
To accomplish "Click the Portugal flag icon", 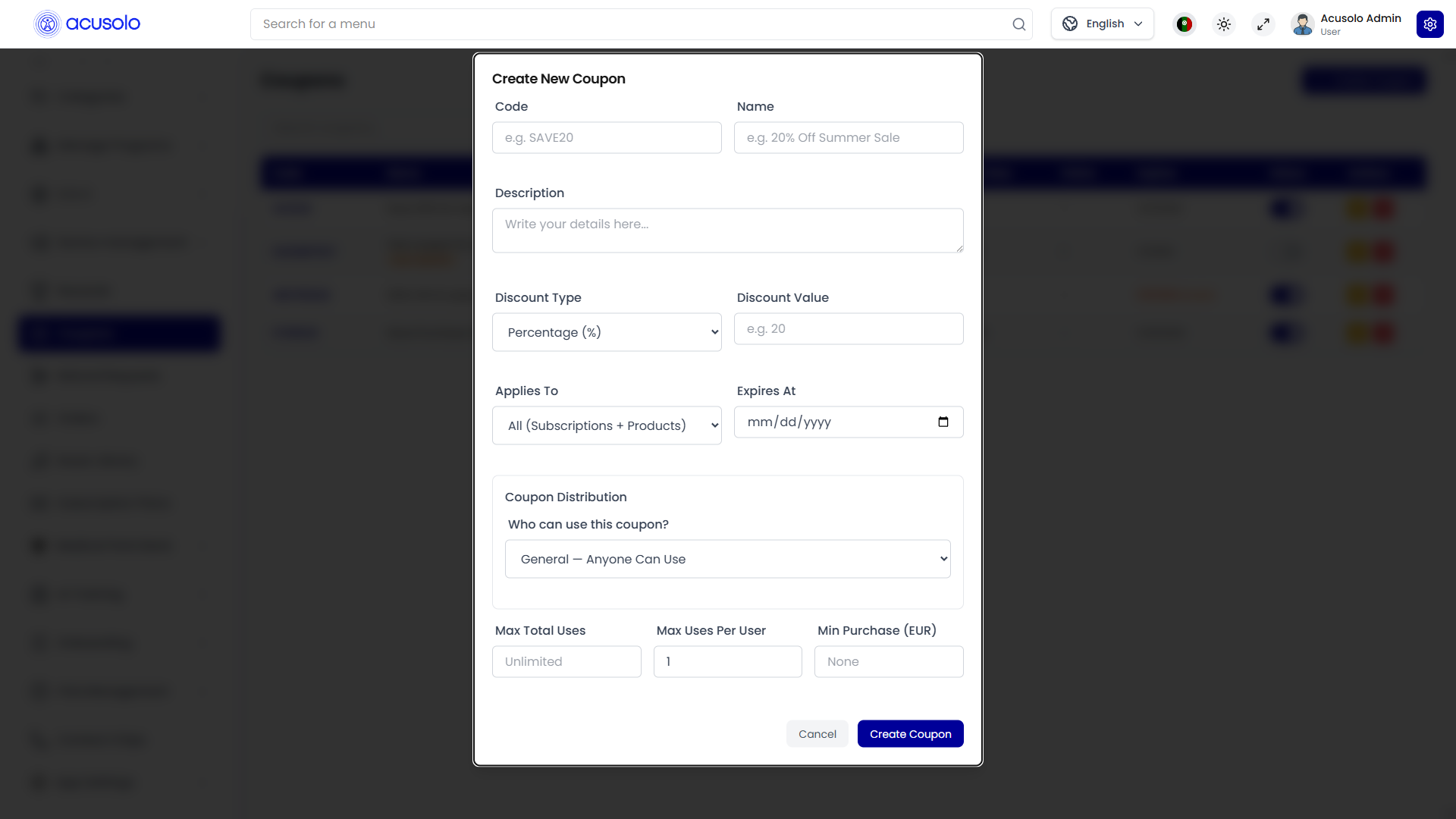I will point(1184,24).
